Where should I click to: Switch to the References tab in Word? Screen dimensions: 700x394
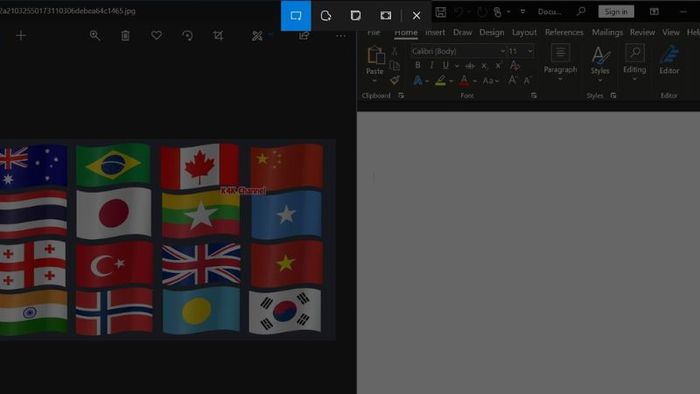pyautogui.click(x=564, y=32)
